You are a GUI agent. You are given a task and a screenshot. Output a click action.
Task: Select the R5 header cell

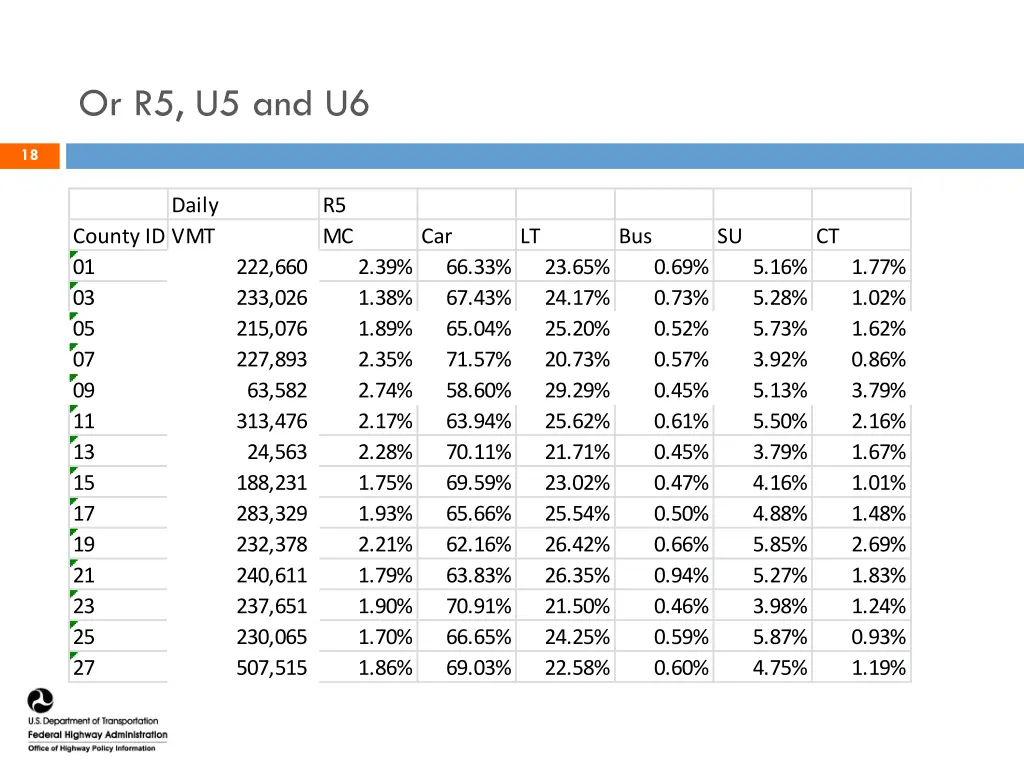tap(368, 205)
